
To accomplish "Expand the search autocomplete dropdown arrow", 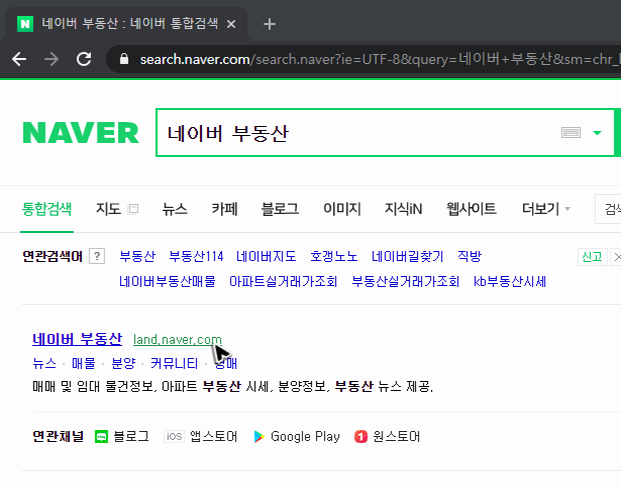I will click(x=597, y=133).
